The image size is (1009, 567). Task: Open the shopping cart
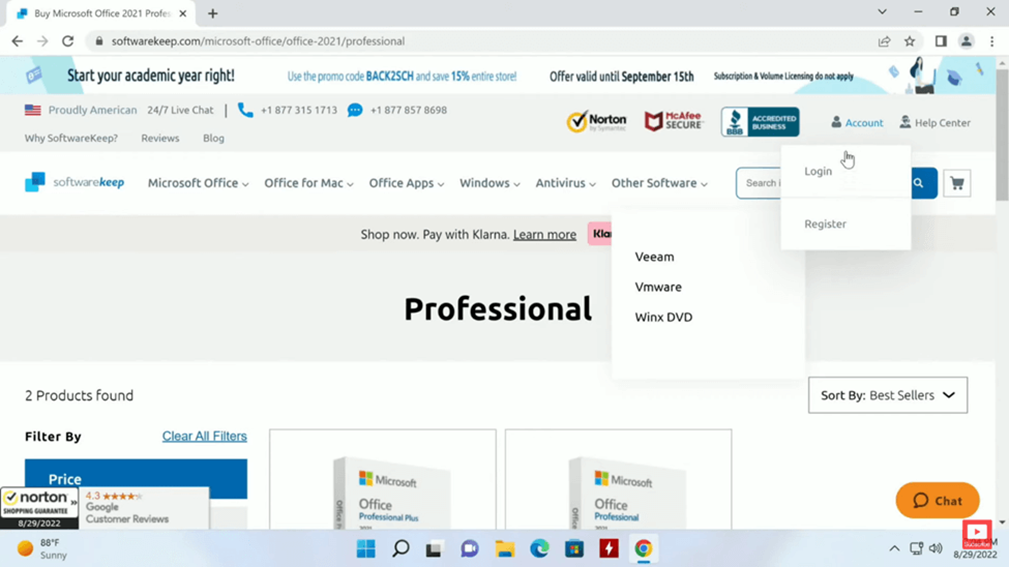(x=957, y=183)
